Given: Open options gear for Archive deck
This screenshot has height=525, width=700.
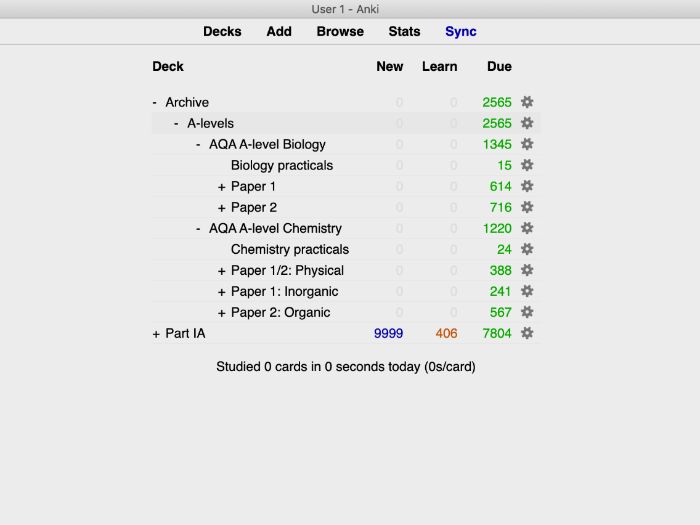Looking at the screenshot, I should [527, 102].
